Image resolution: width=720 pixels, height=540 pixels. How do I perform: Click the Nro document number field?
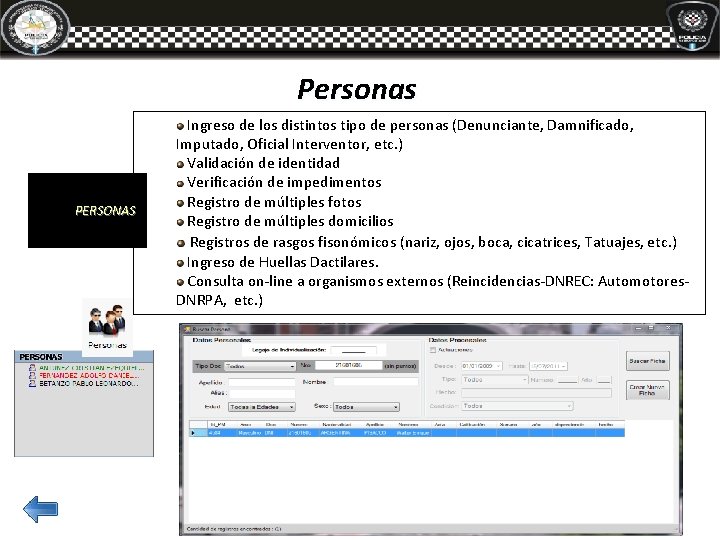click(x=348, y=366)
